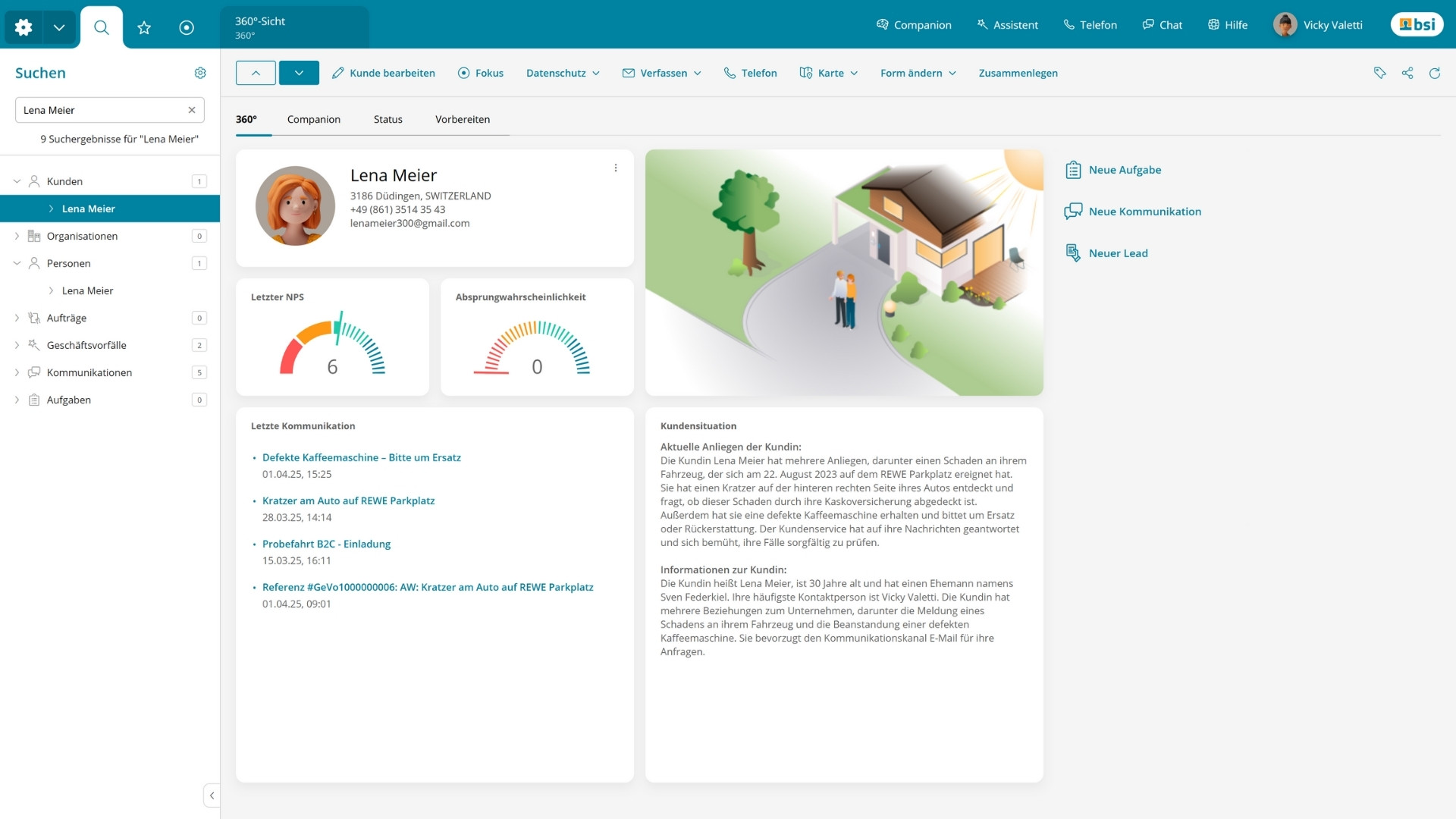The image size is (1456, 819).
Task: Open the communication 'Kratzer am Auto auf REWE Parkplatz'
Action: point(349,500)
